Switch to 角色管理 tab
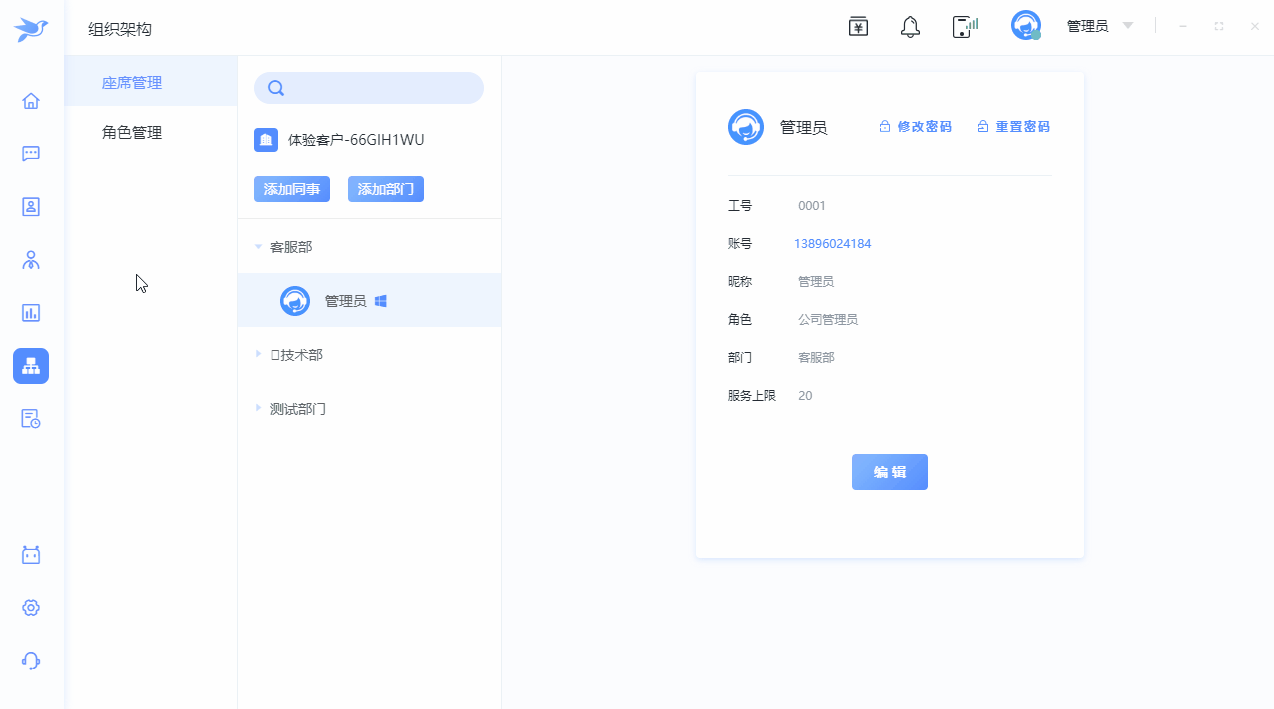The height and width of the screenshot is (709, 1274). pos(132,132)
